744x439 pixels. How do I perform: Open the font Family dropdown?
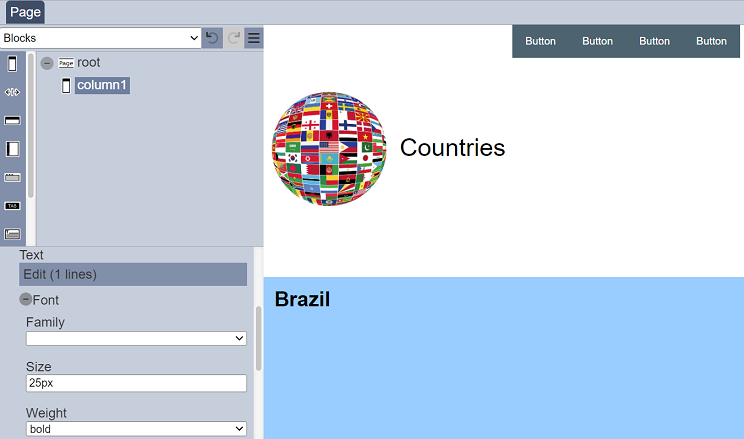(136, 338)
